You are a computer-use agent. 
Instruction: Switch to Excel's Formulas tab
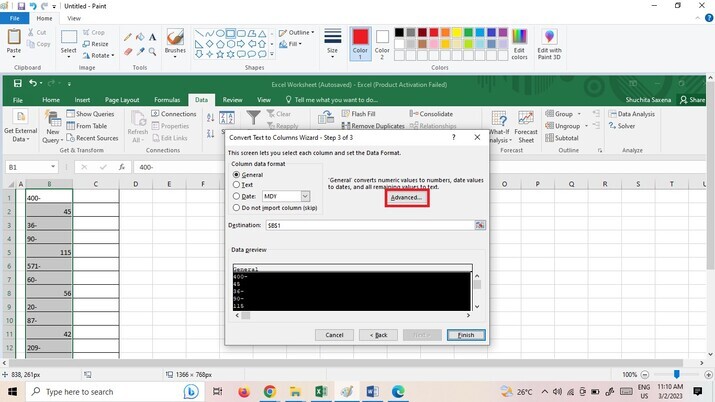point(167,100)
